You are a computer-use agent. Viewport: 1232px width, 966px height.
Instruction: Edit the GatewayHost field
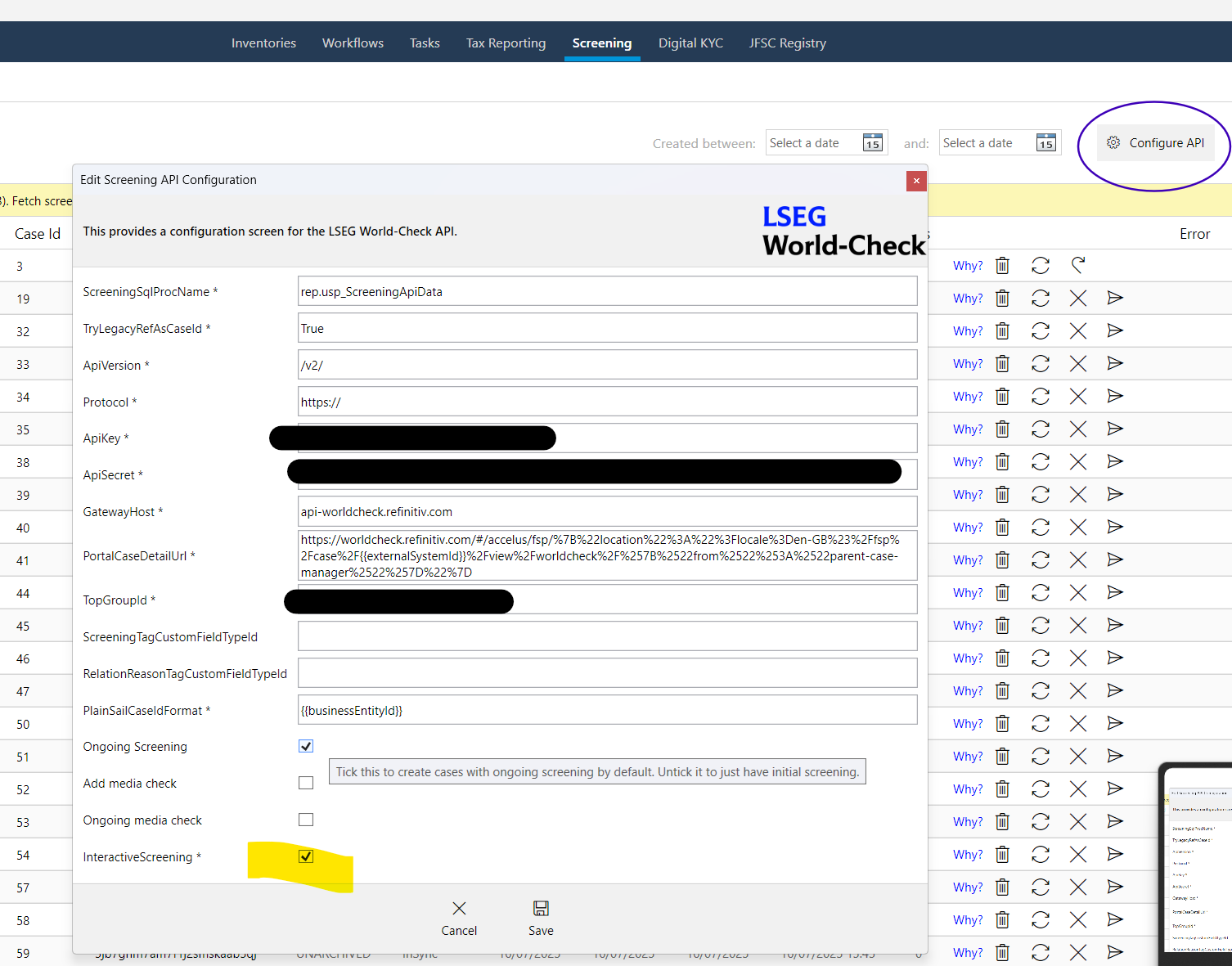pos(608,512)
